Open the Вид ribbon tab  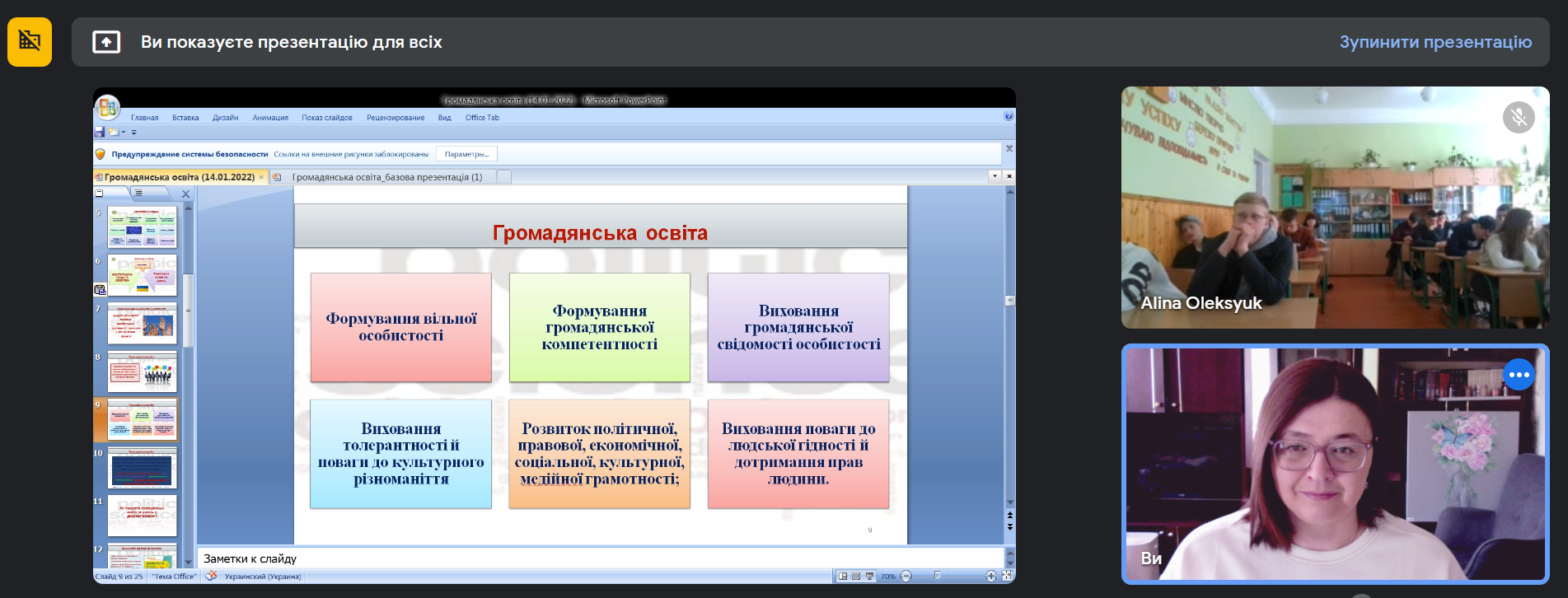(444, 118)
